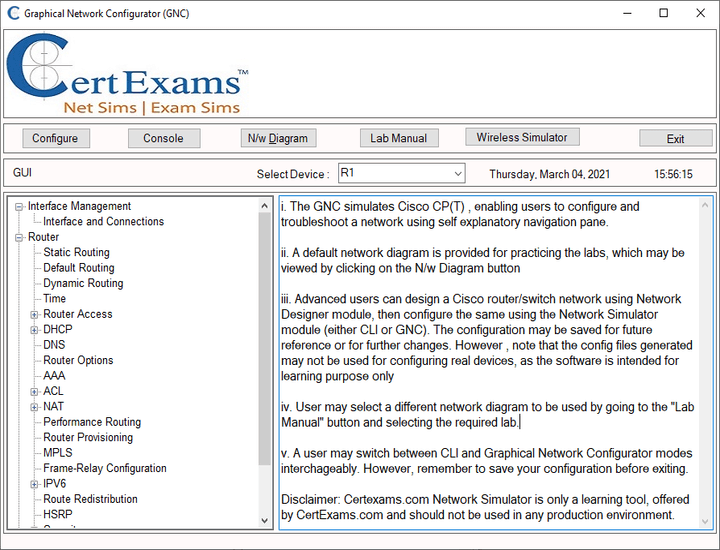The height and width of the screenshot is (550, 720).
Task: Click the Configure button
Action: [56, 138]
